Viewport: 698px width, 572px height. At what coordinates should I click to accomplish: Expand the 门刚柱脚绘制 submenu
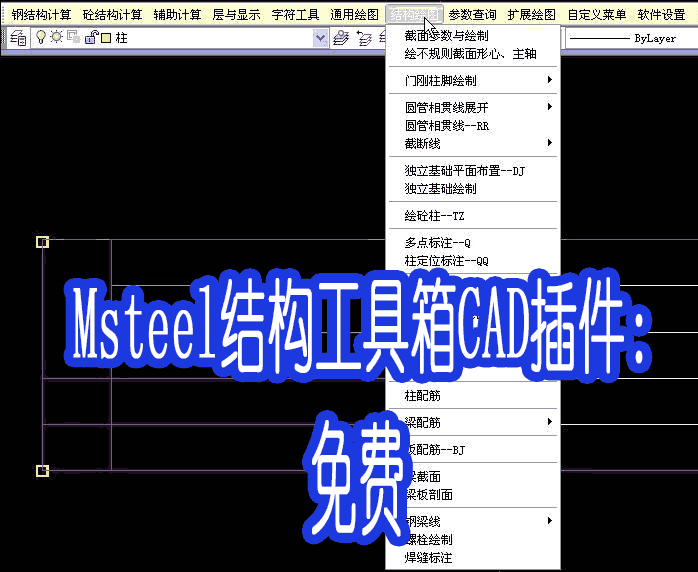coord(473,81)
